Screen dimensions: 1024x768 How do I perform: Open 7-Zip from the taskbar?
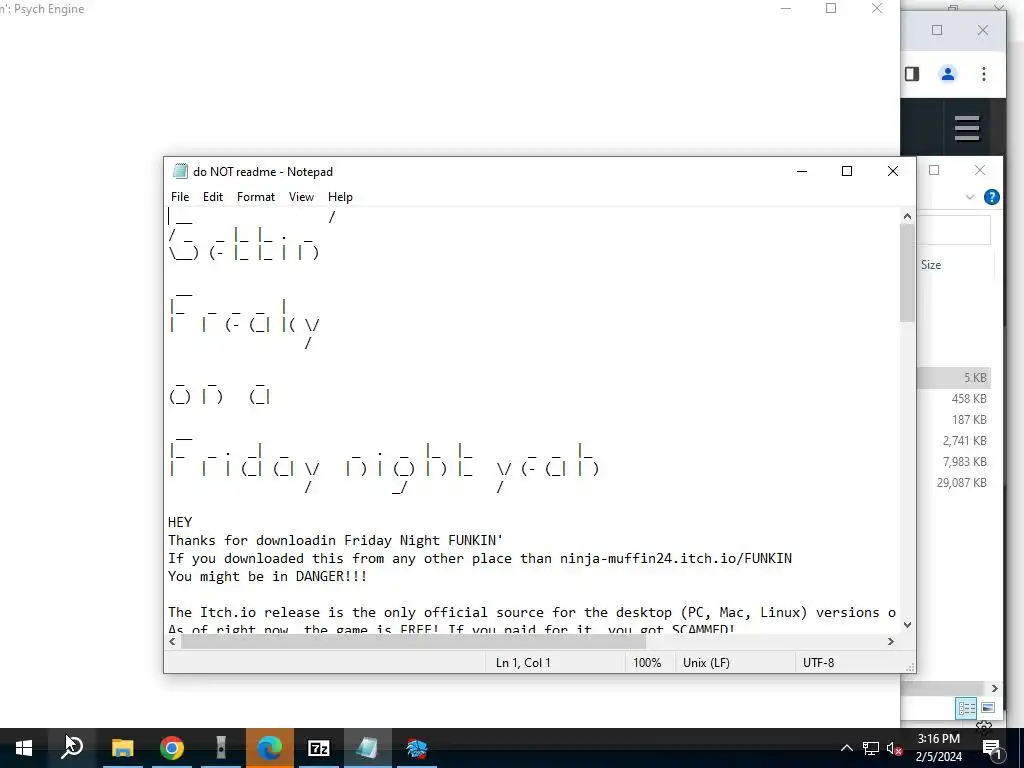(319, 748)
